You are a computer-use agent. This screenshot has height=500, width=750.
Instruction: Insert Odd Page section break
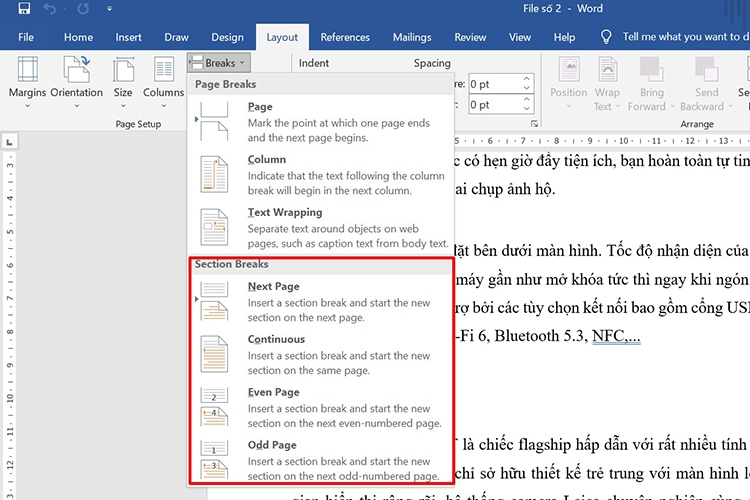pyautogui.click(x=320, y=460)
